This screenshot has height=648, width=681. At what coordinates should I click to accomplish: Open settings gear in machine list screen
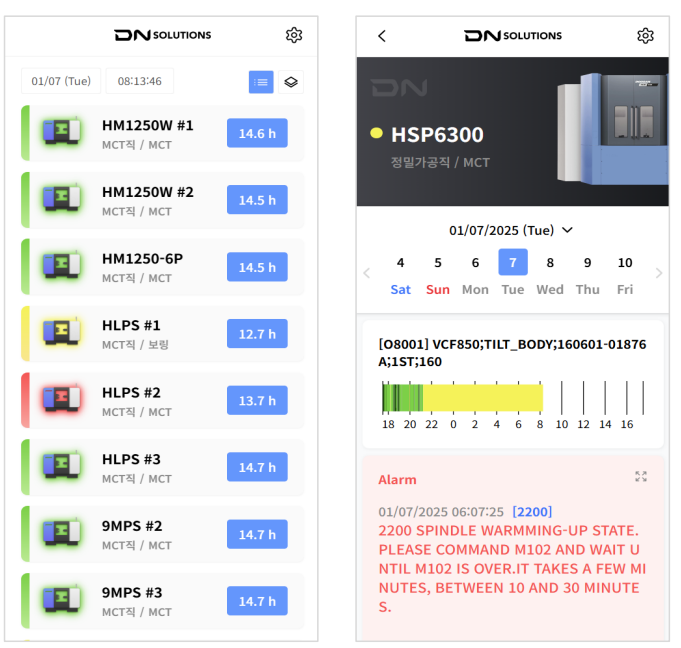point(293,35)
